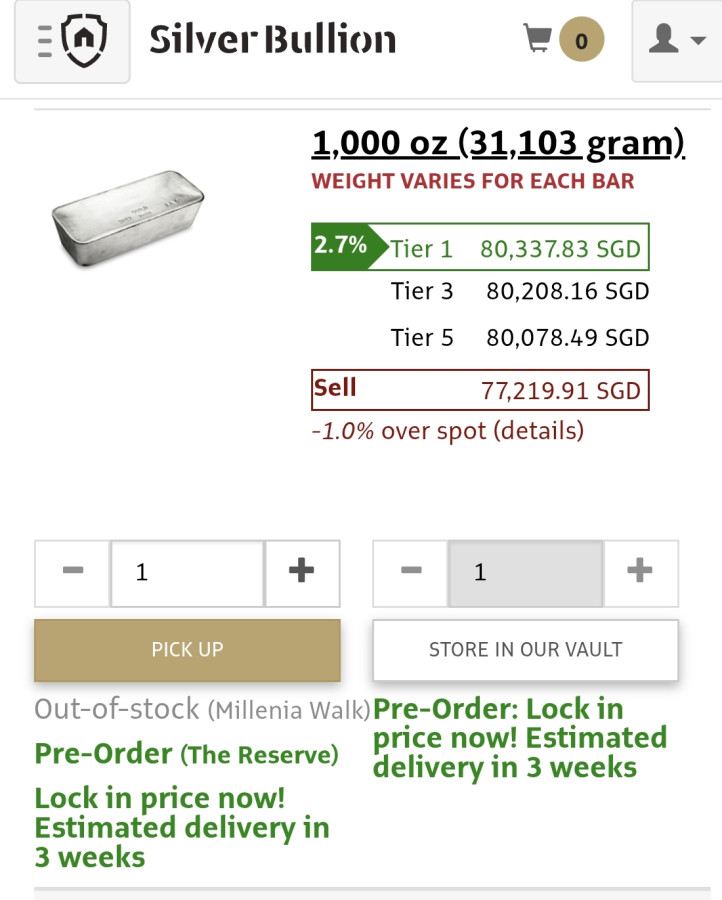Open the shopping cart
This screenshot has width=722, height=900.
click(537, 39)
